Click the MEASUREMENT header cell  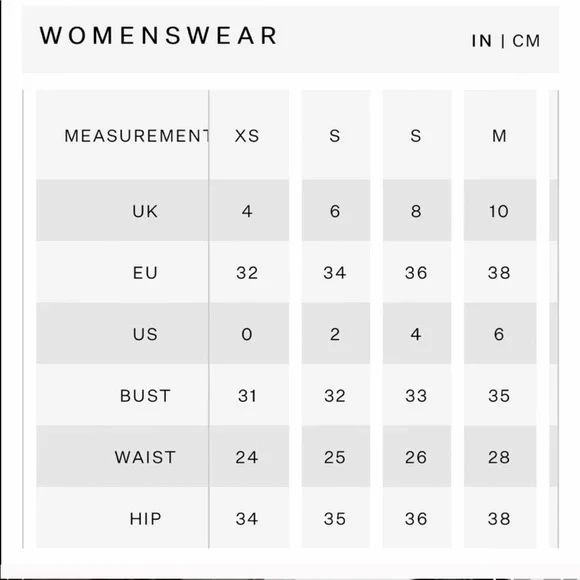(x=122, y=136)
